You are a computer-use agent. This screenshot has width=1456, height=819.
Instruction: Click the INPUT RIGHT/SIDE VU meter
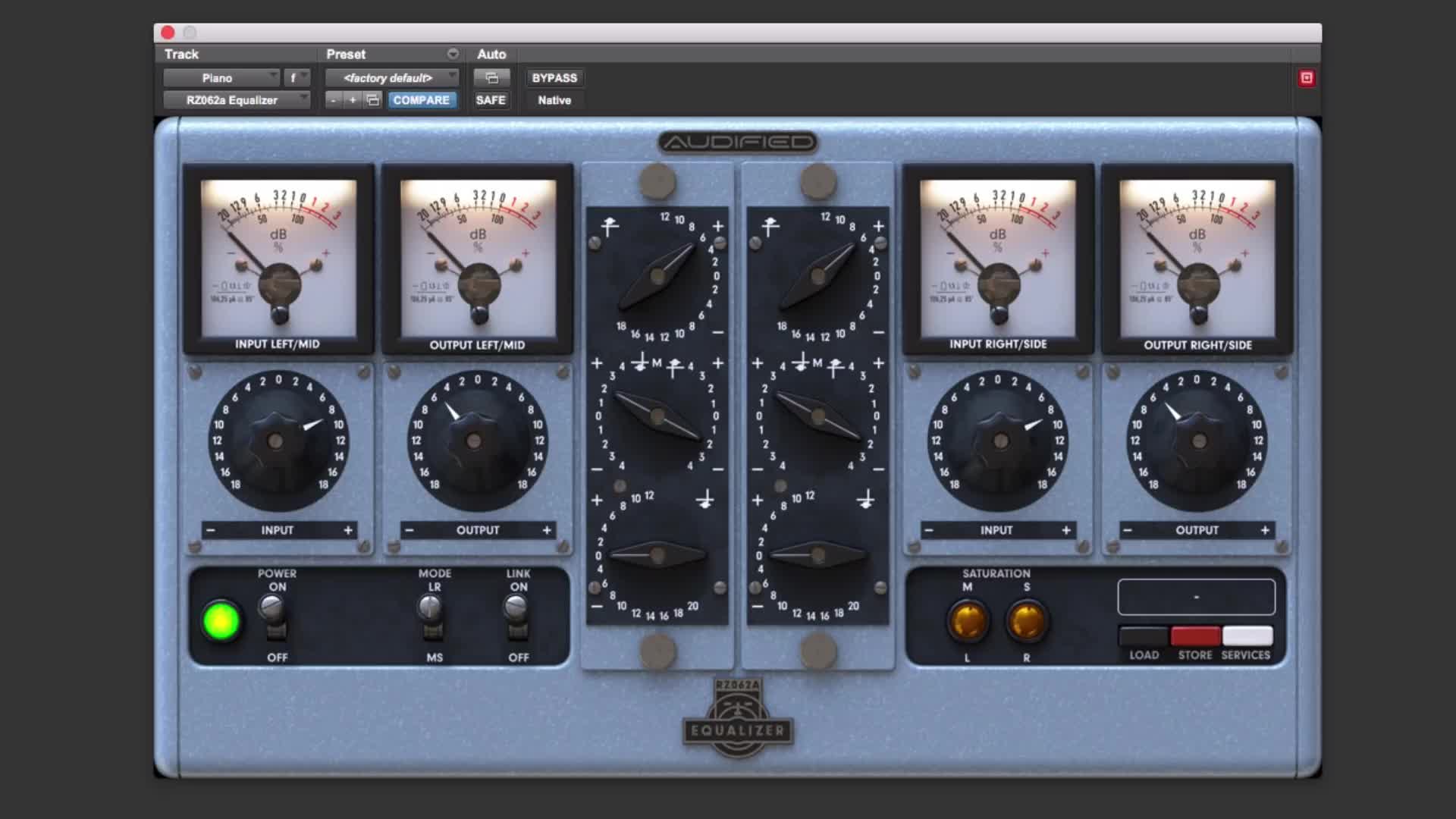[998, 259]
